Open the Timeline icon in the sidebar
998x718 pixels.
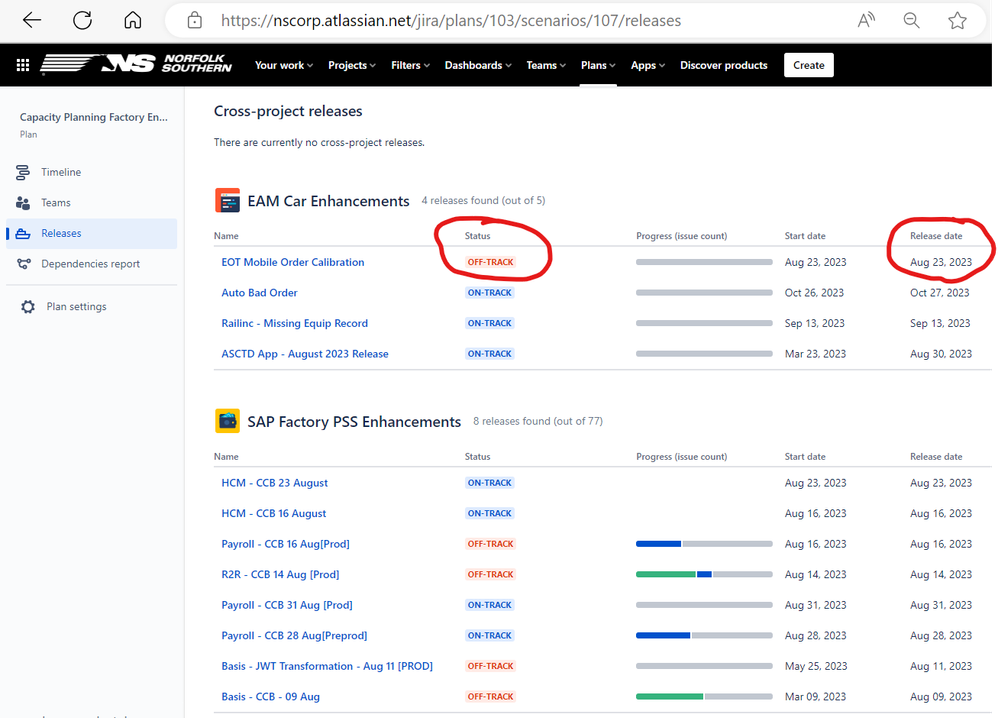23,172
